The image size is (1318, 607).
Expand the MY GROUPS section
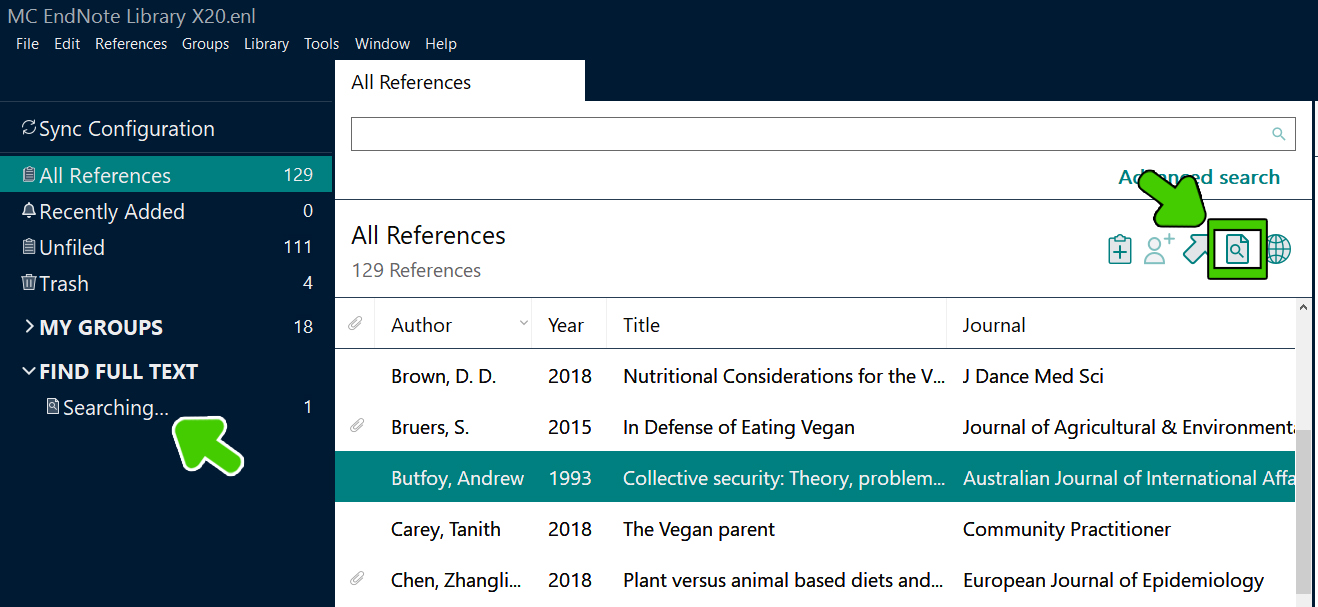point(28,327)
